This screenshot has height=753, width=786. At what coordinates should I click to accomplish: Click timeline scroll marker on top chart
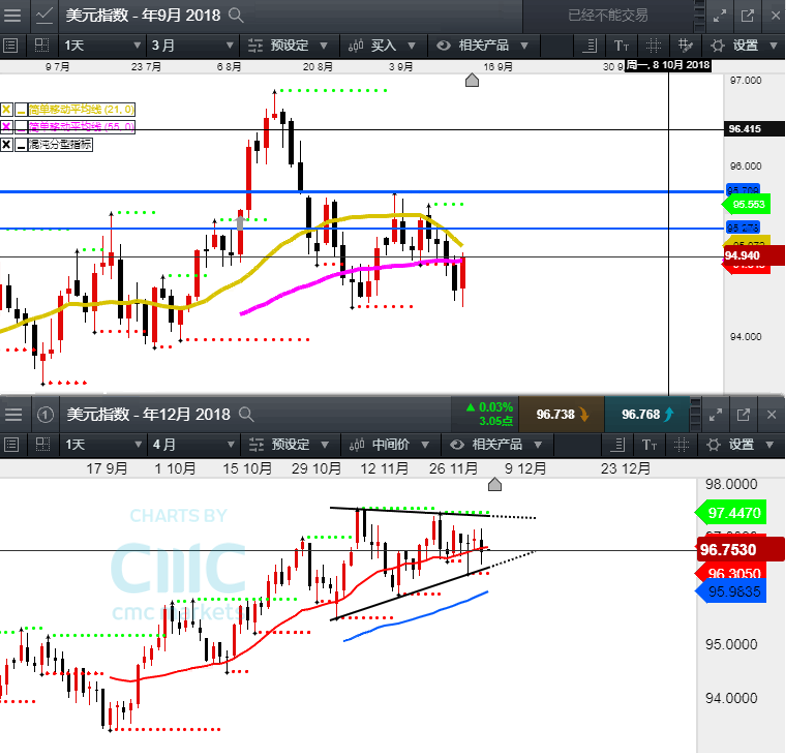472,80
